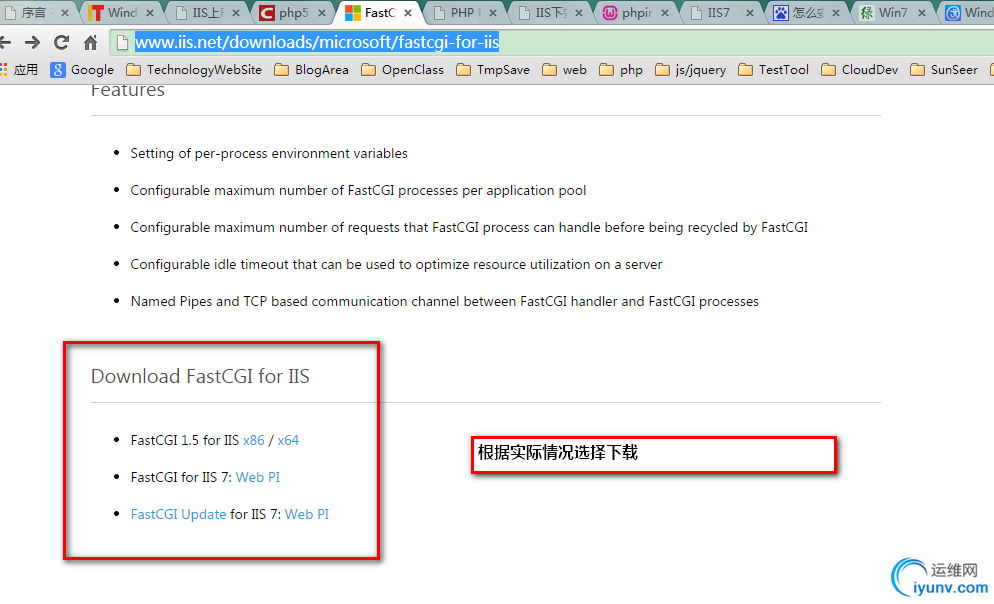Close the PHP tab
994x604 pixels.
click(x=493, y=13)
